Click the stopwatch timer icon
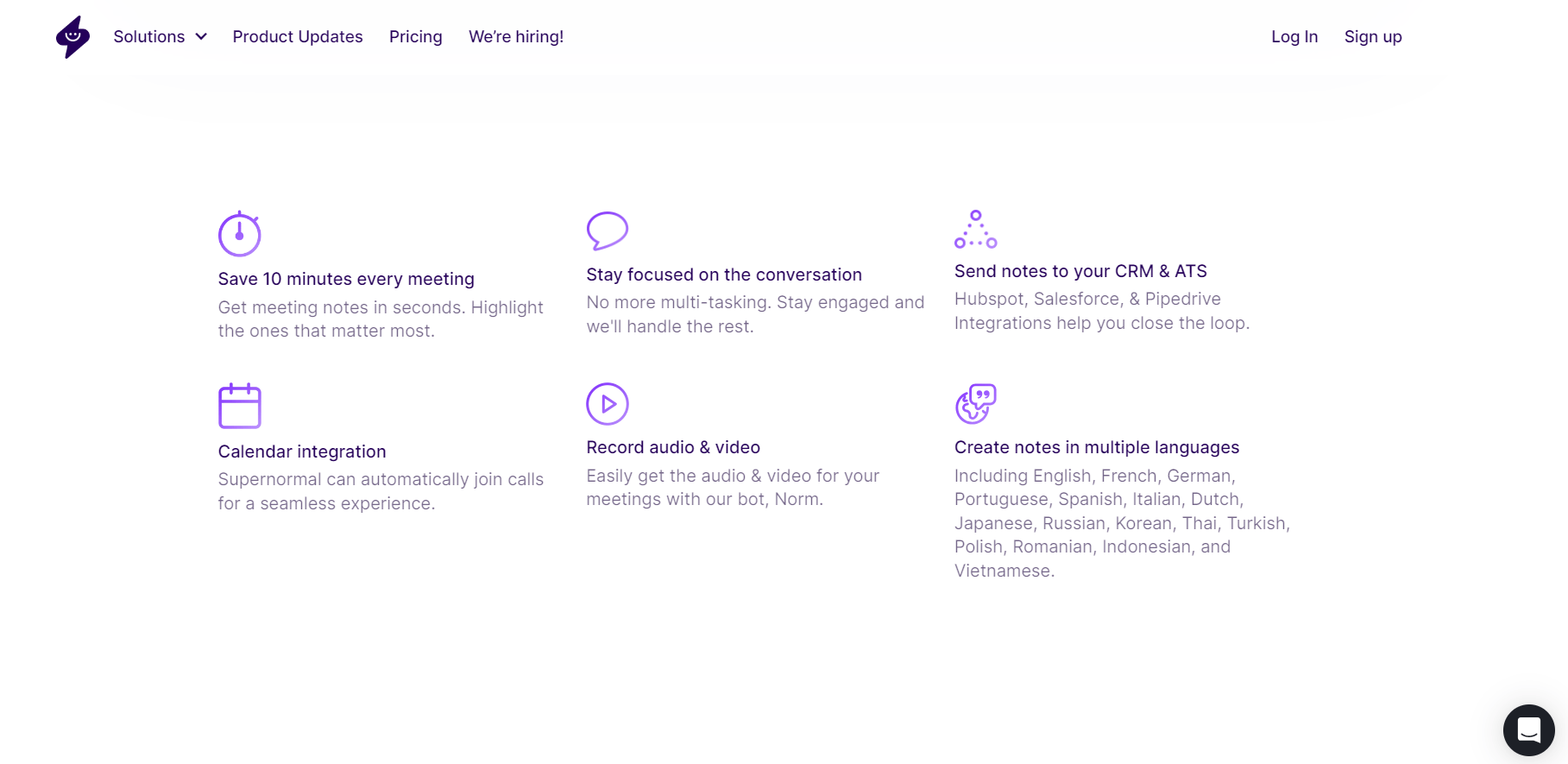The height and width of the screenshot is (764, 1568). point(239,234)
